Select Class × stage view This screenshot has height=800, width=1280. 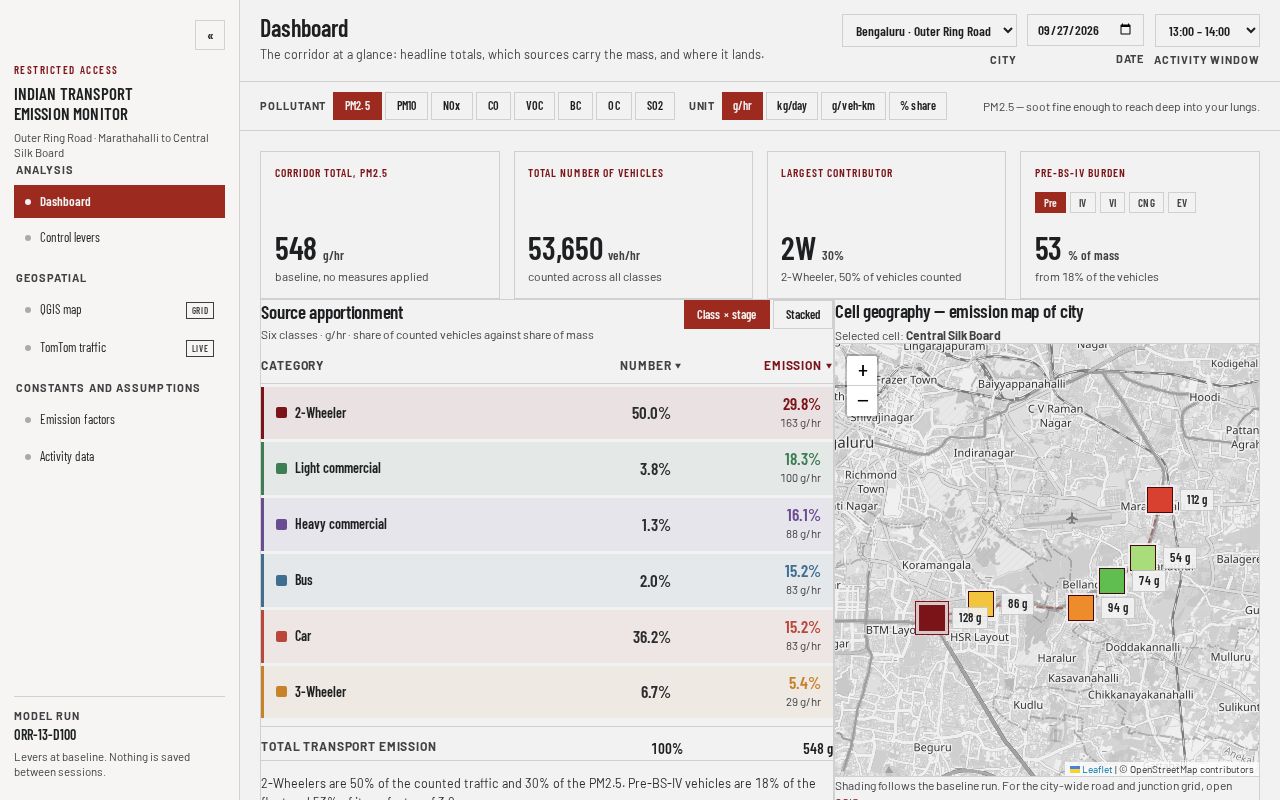click(x=727, y=315)
